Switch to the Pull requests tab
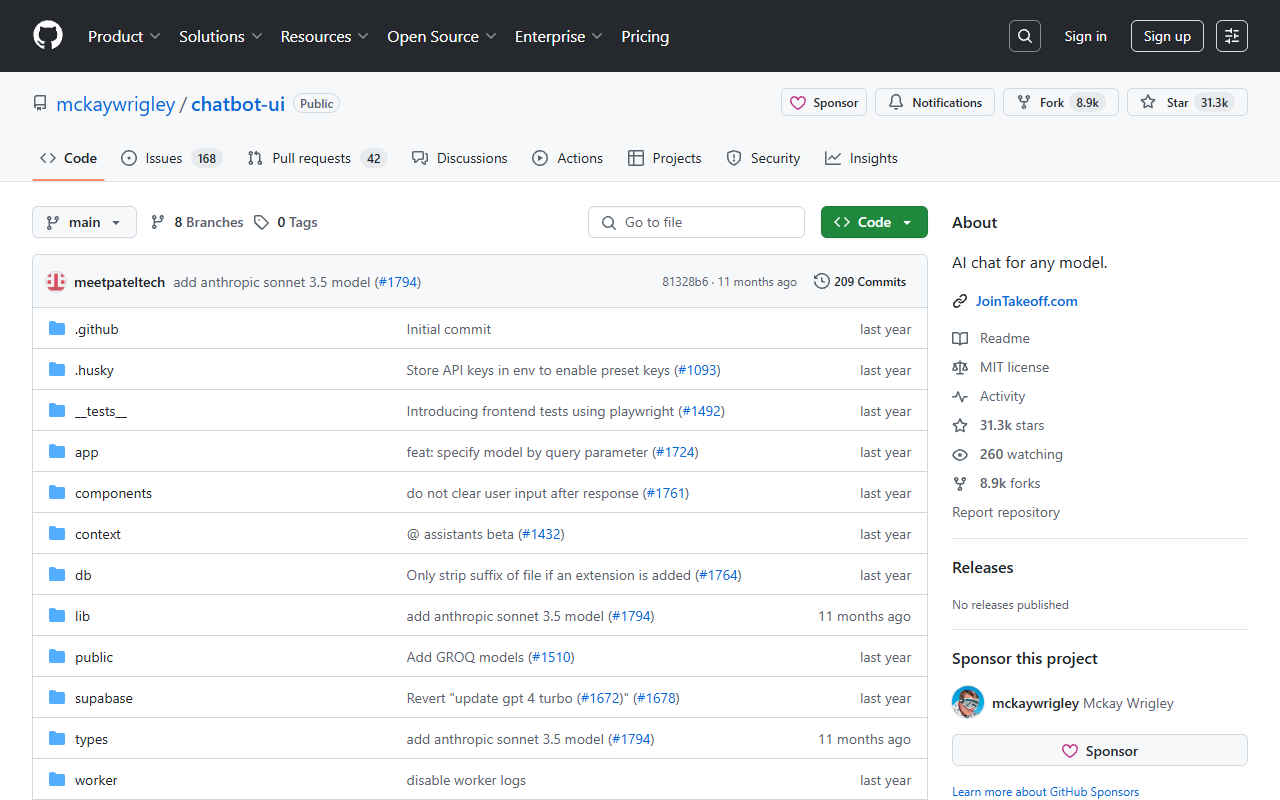Viewport: 1280px width, 800px height. click(316, 158)
